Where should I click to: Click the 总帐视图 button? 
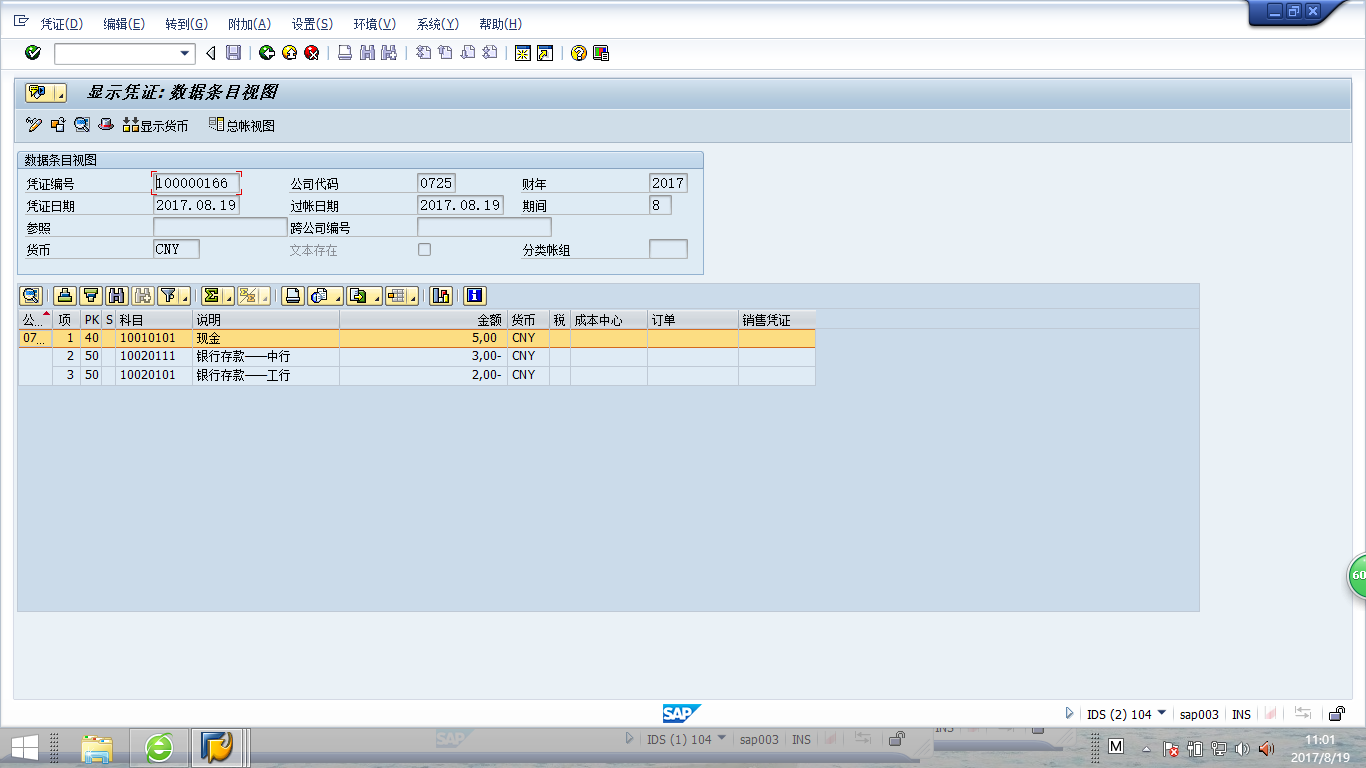tap(241, 126)
